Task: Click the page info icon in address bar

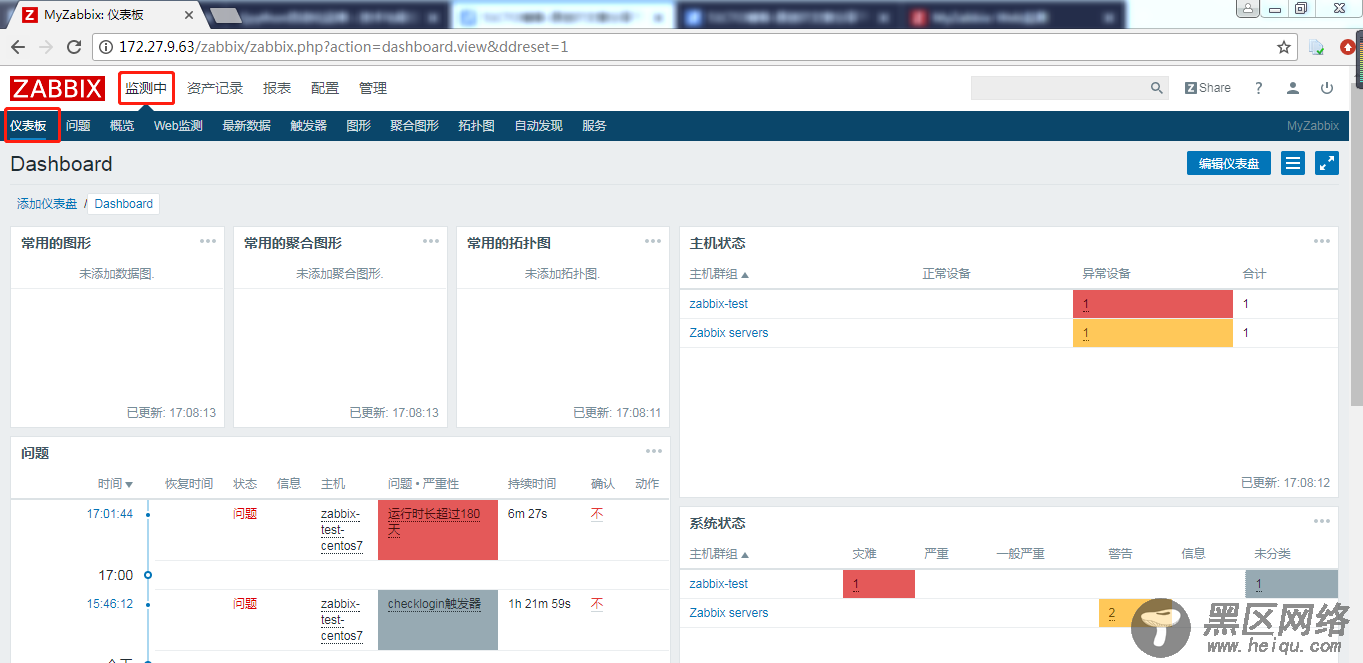Action: click(x=106, y=47)
